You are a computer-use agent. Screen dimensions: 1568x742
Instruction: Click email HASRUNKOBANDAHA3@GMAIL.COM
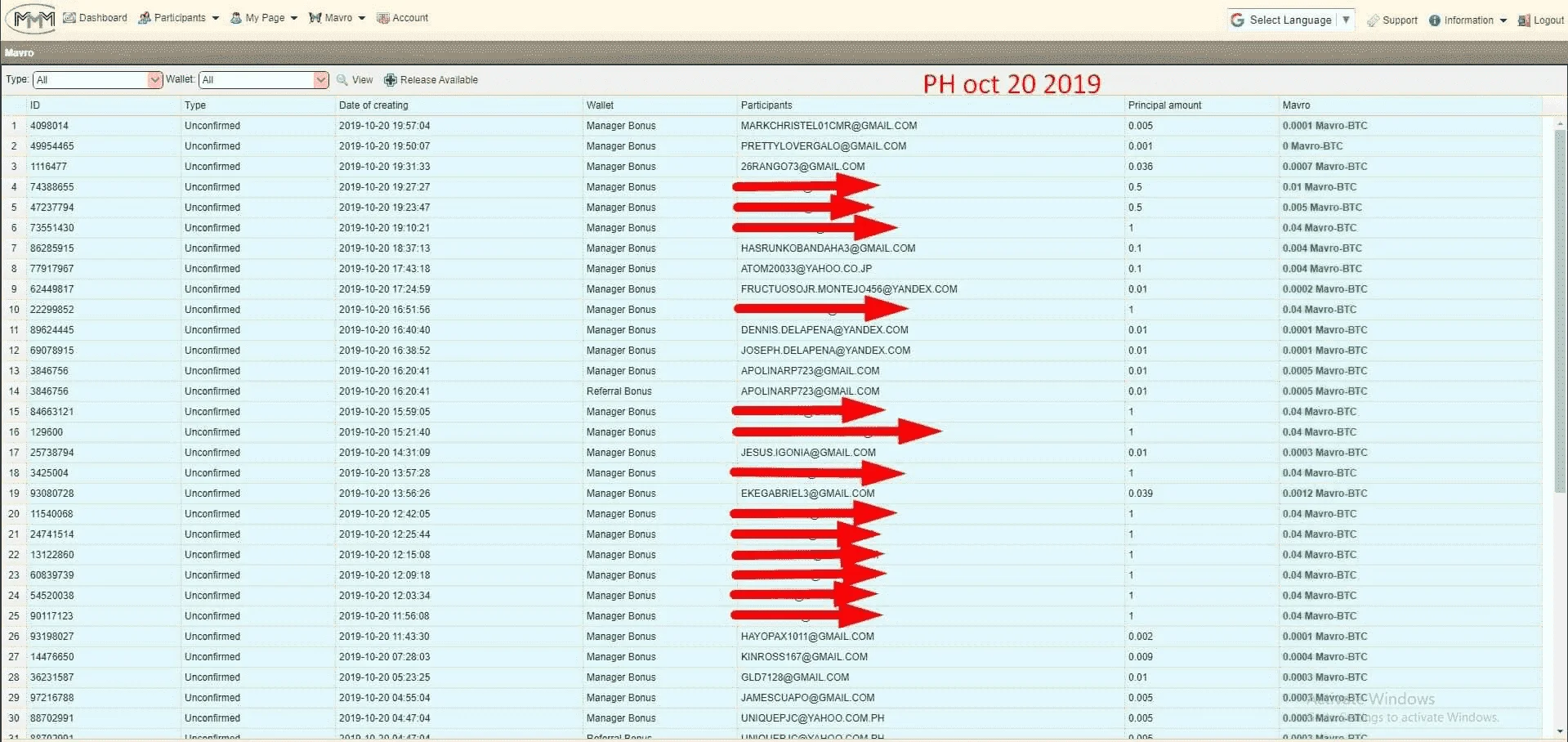828,248
